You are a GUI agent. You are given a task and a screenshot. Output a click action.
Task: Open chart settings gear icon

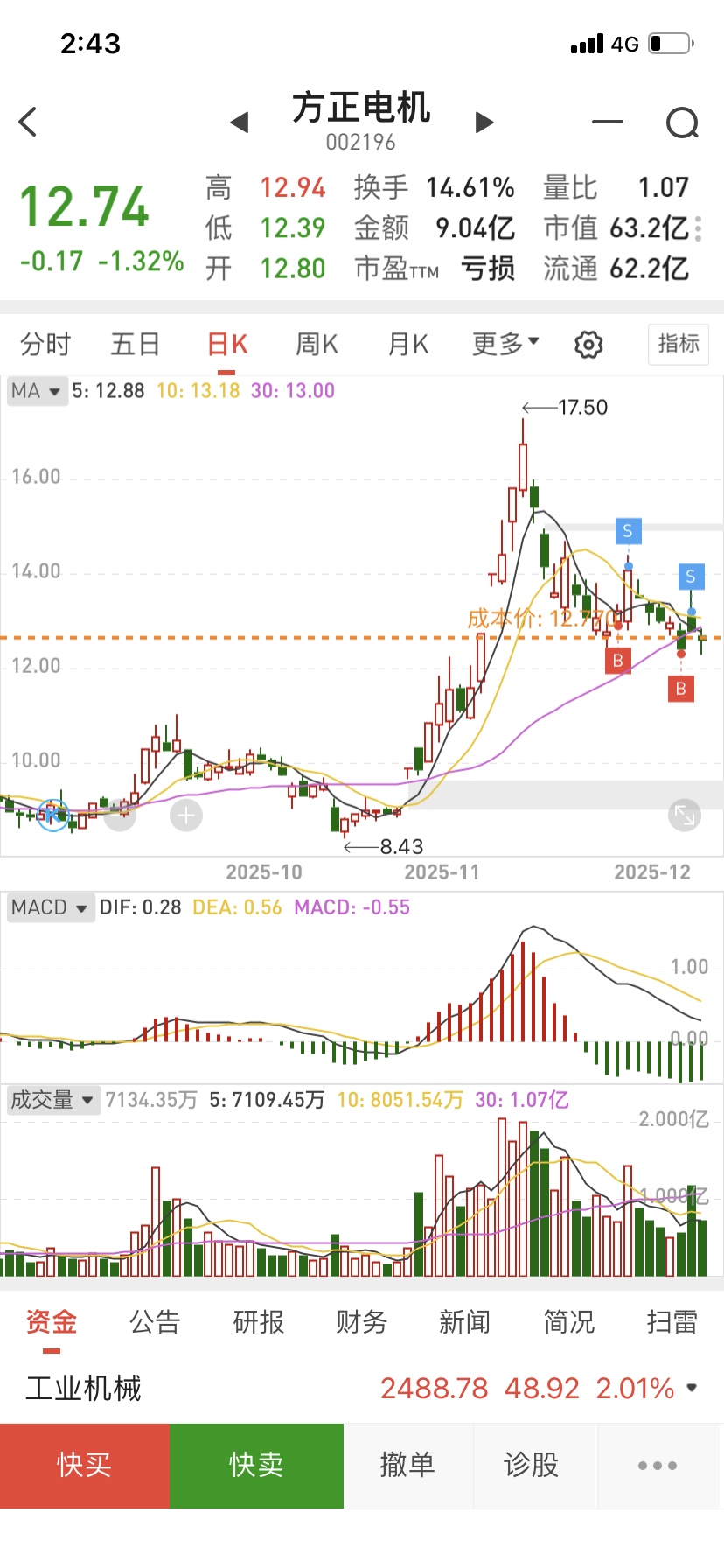[x=588, y=345]
